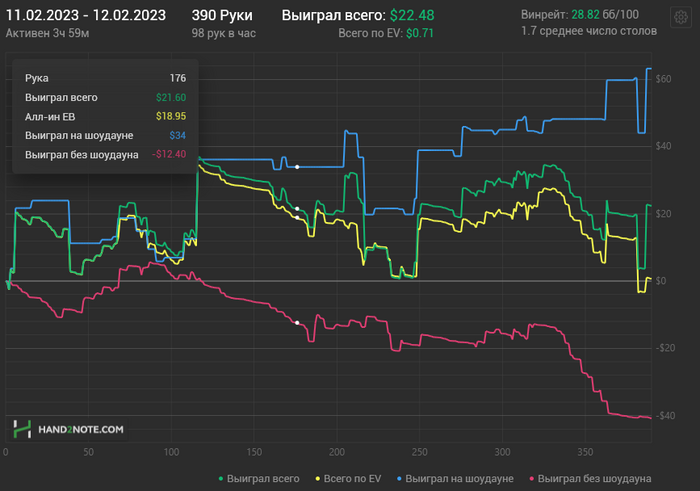Click the tooltip showdown value $34
Screen dimensions: 700x491
coord(178,135)
